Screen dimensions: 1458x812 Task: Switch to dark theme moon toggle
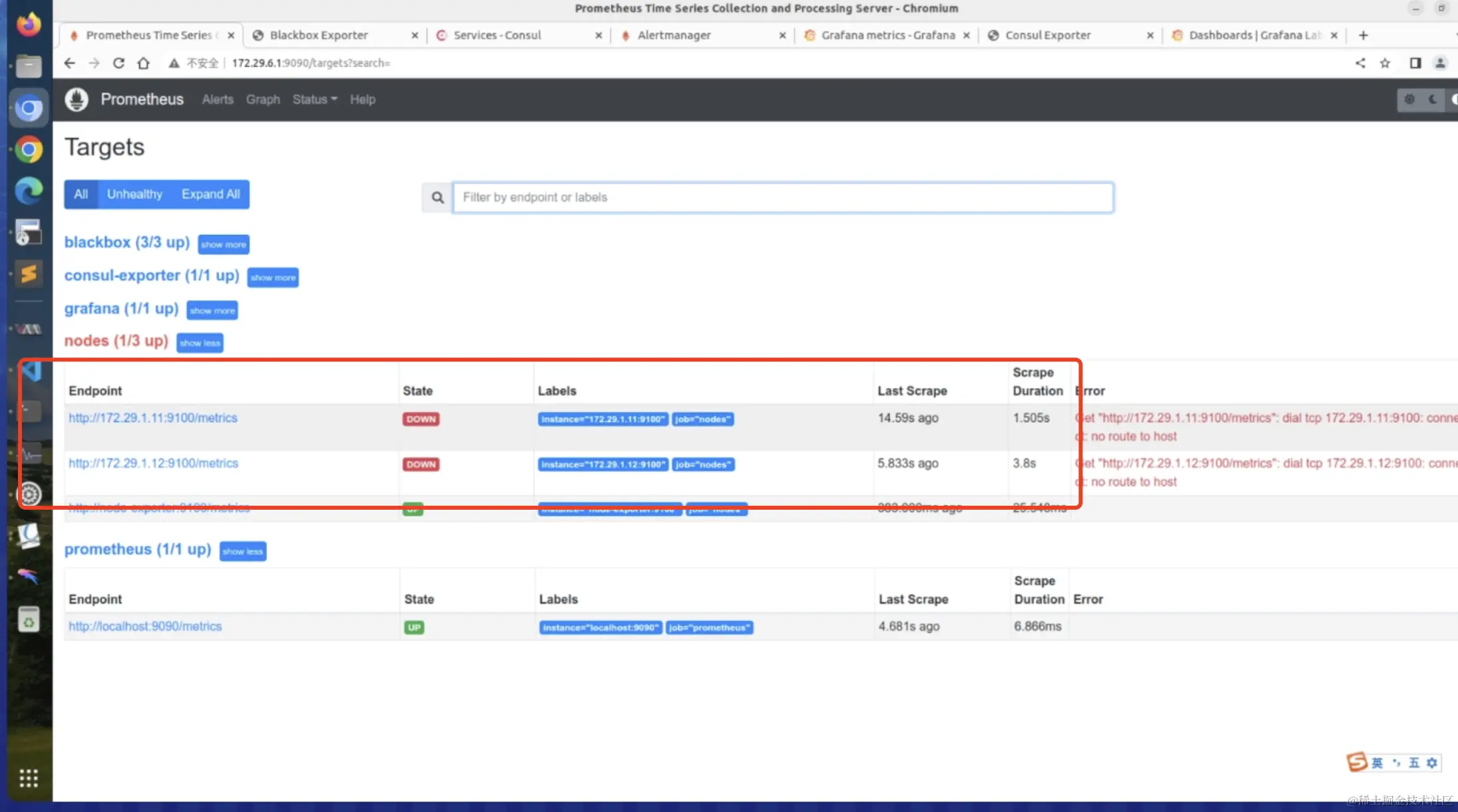click(x=1432, y=100)
